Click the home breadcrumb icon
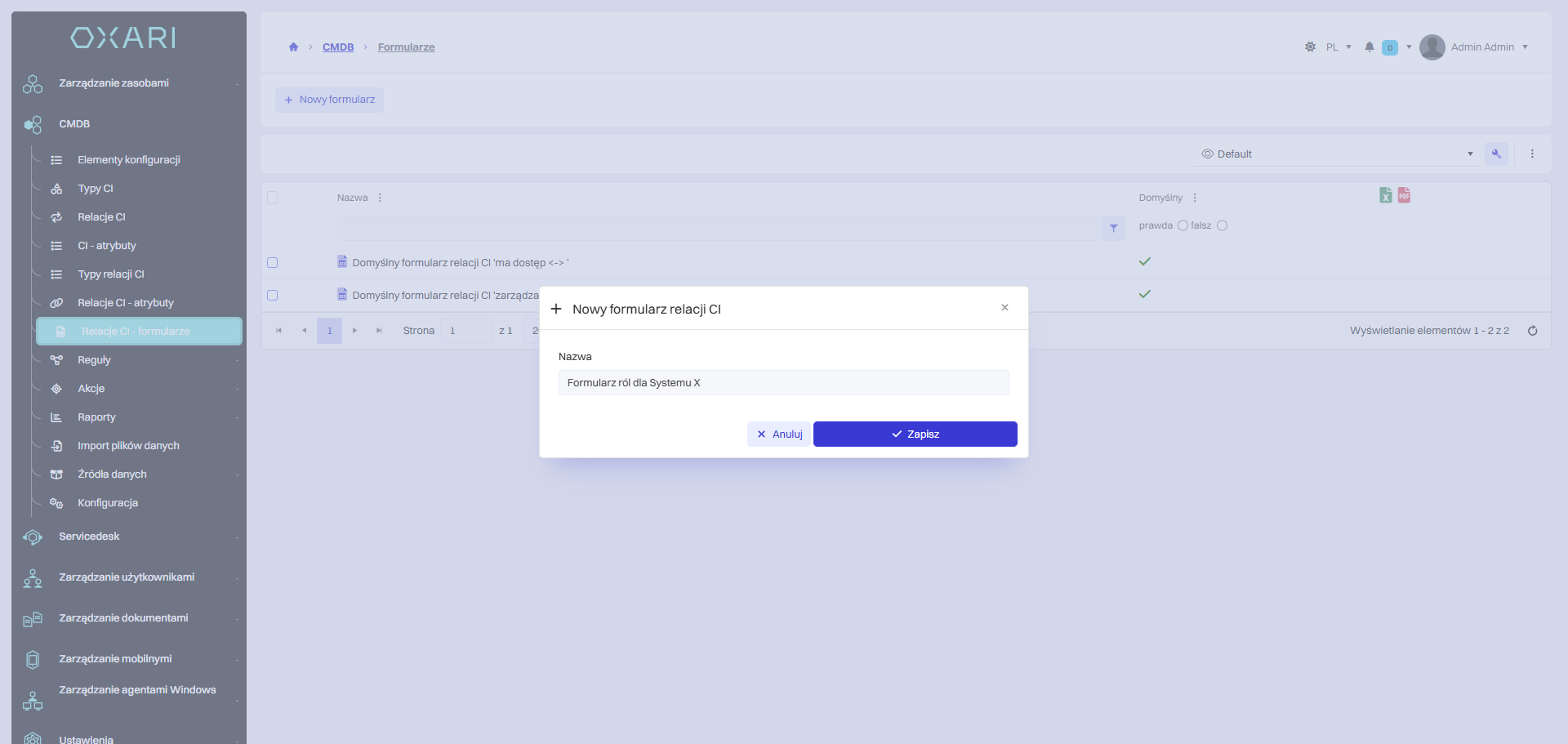 (x=293, y=47)
